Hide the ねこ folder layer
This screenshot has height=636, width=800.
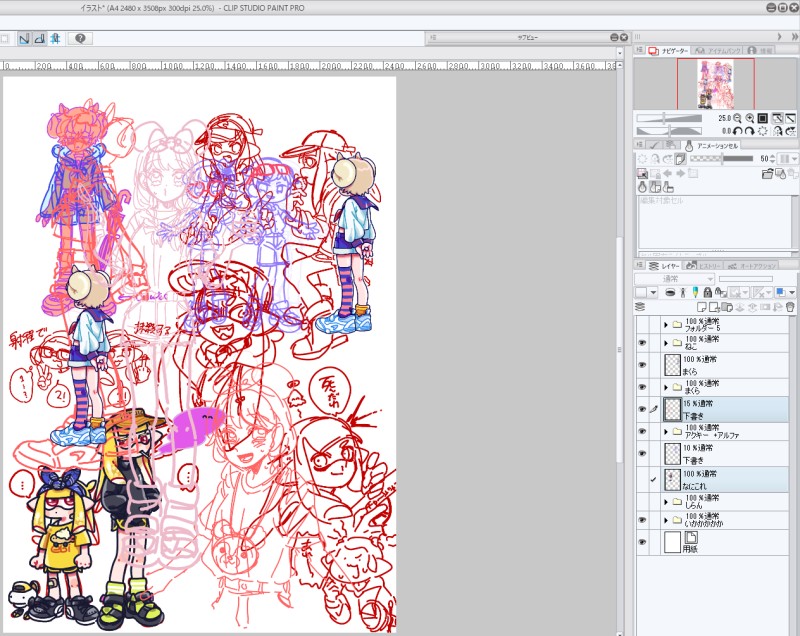point(642,343)
